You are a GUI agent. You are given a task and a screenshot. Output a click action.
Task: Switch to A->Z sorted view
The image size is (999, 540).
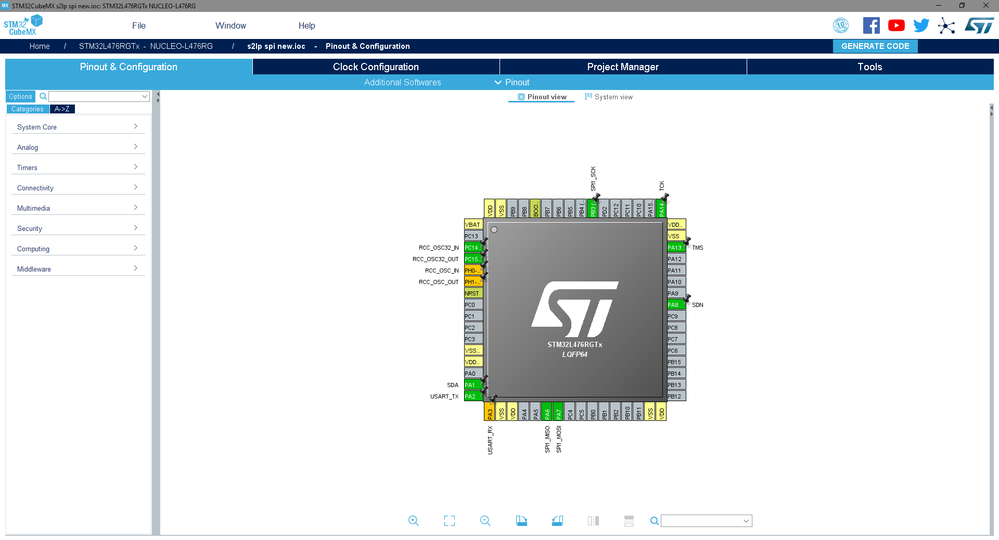click(62, 109)
